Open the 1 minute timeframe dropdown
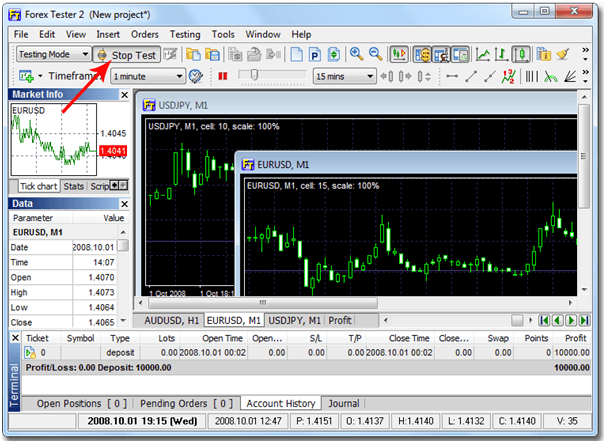 tap(148, 77)
